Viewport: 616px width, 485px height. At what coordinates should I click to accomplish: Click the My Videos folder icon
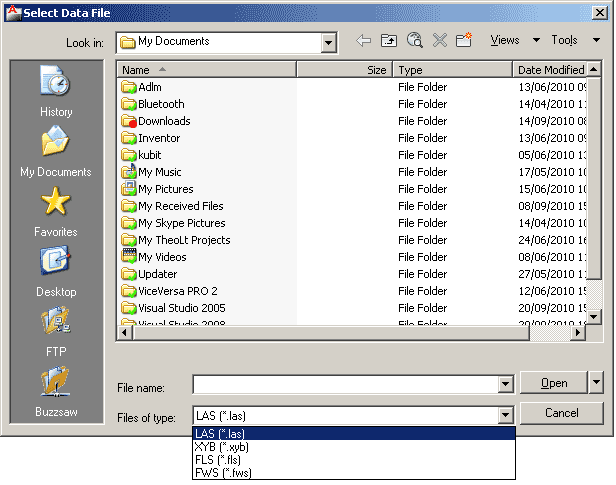128,257
